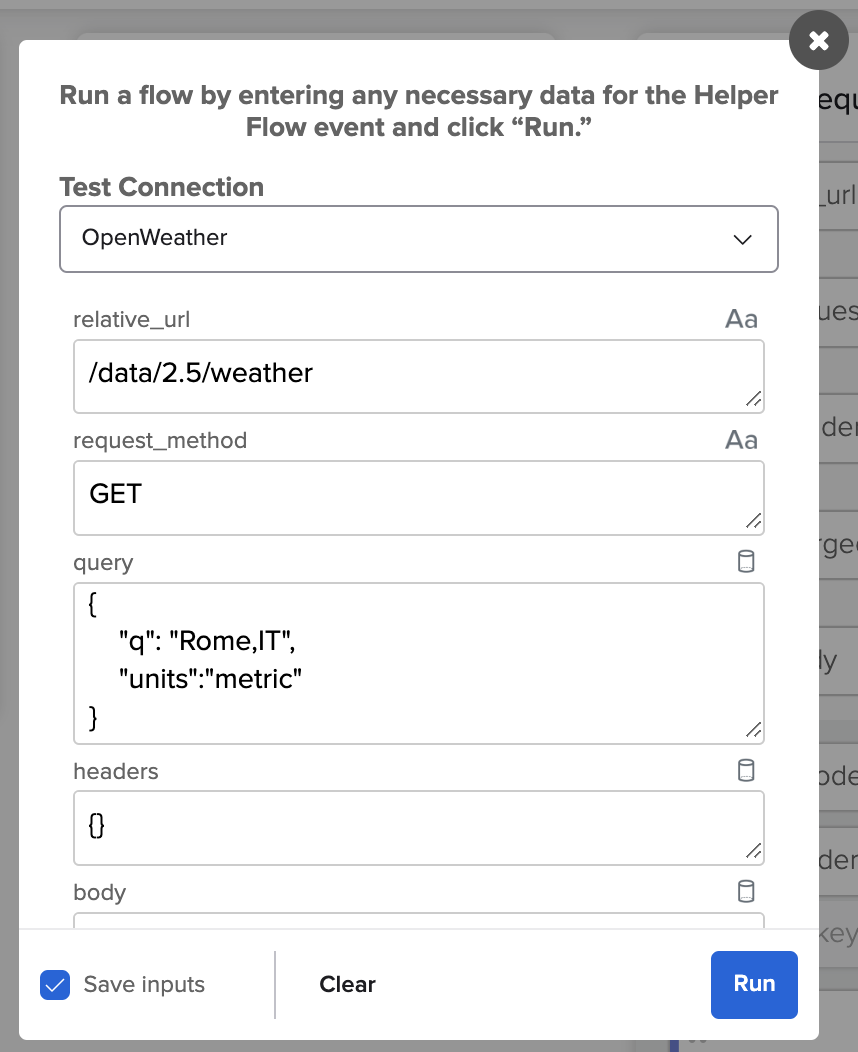Click resize handle of headers text area
This screenshot has width=858, height=1052.
click(x=754, y=851)
